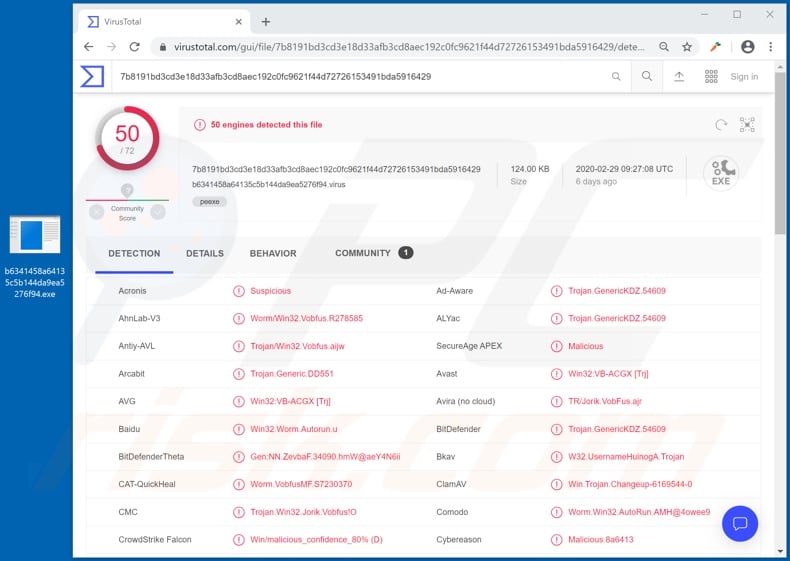
Task: Click Win.Trojan.Changeup-6169544-0 result
Action: pos(630,484)
